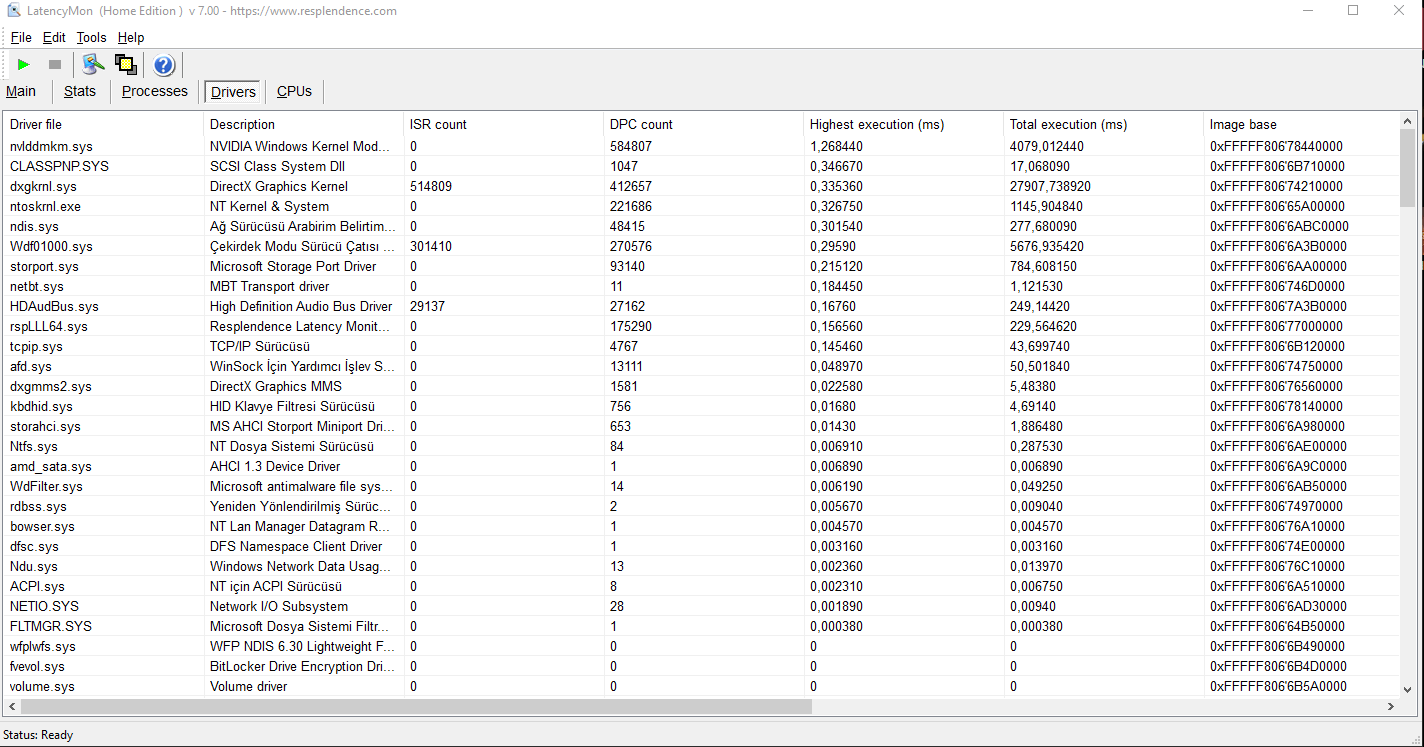Sort by Highest execution (ms) column header

904,124
